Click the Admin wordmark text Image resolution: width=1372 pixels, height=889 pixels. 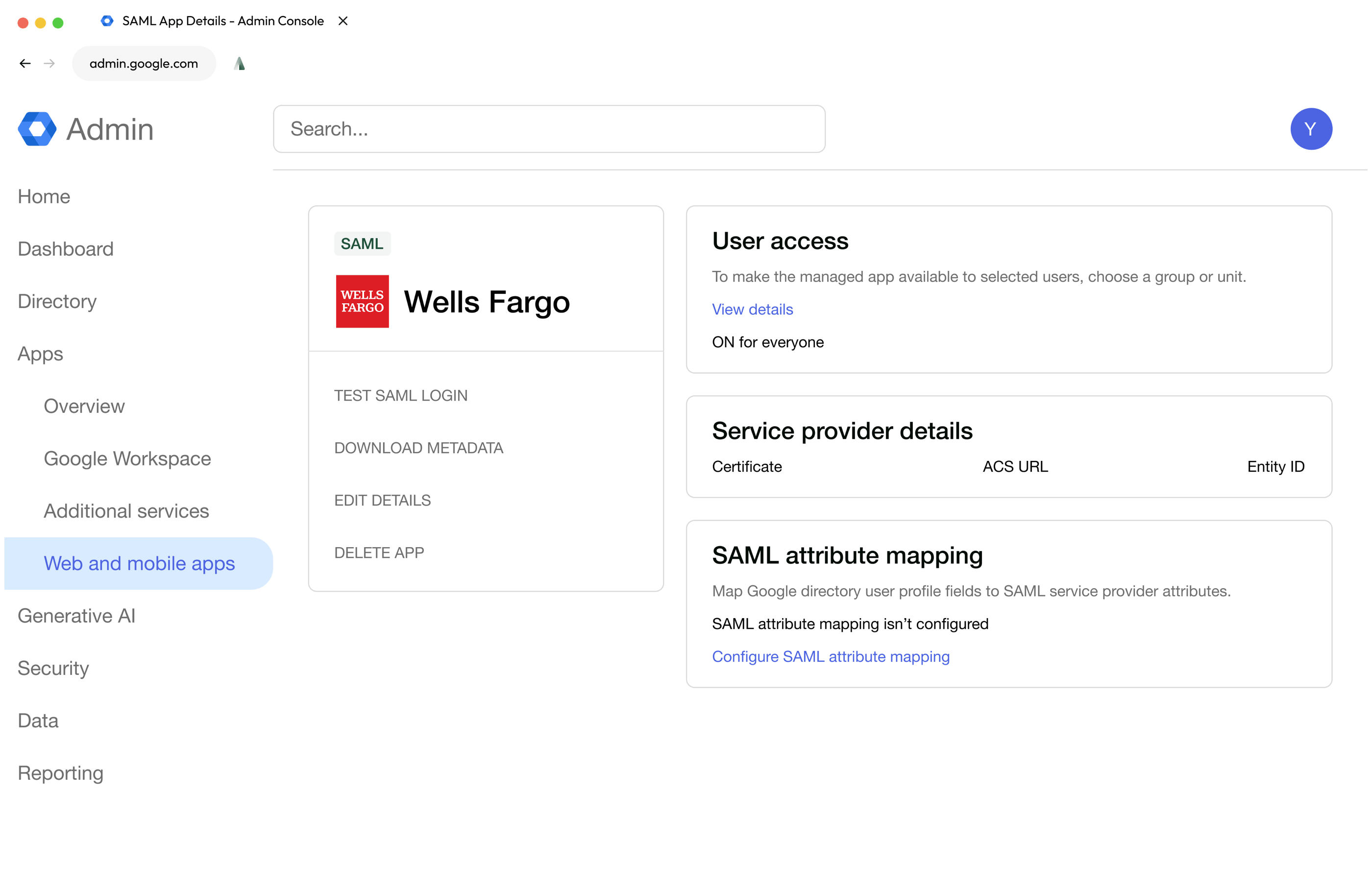pos(110,129)
